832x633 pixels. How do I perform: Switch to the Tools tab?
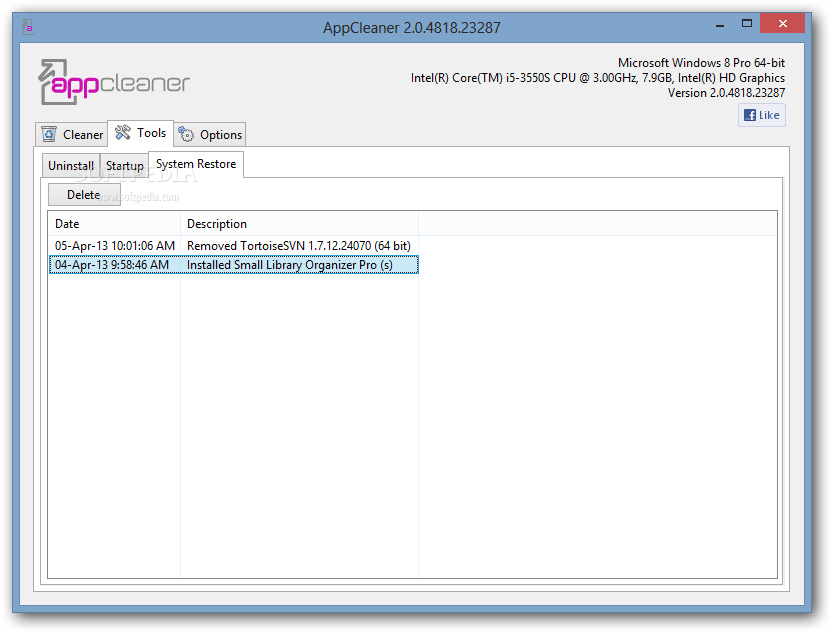click(x=141, y=133)
